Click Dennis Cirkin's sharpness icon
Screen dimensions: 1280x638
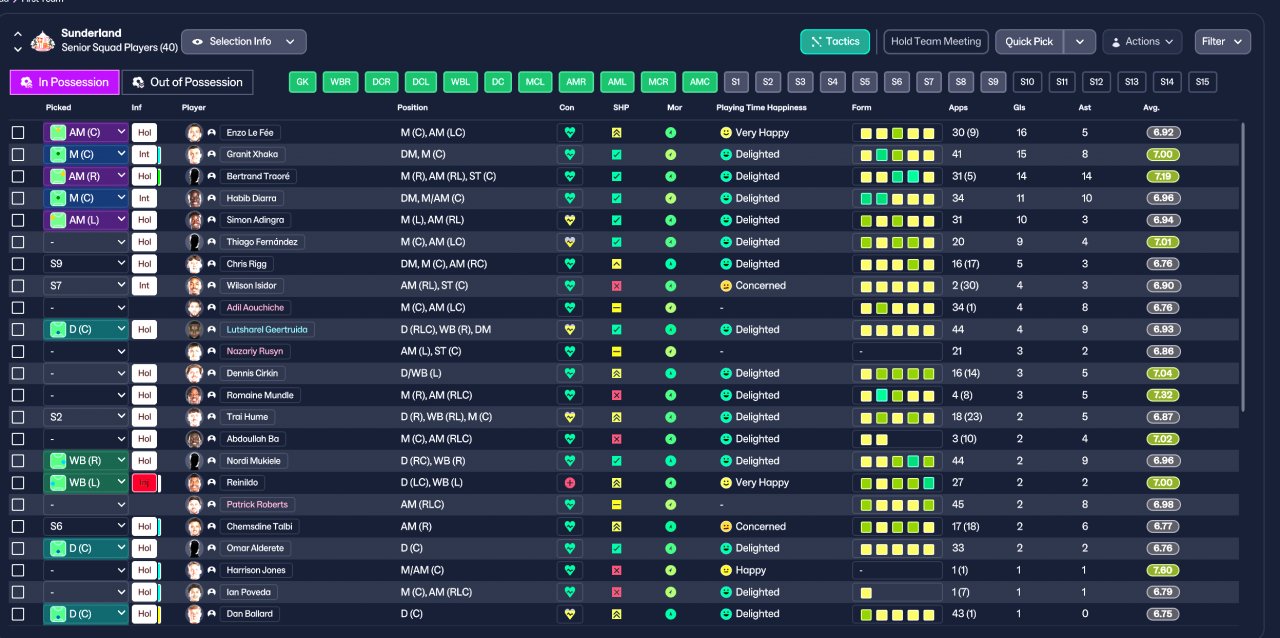pos(616,373)
